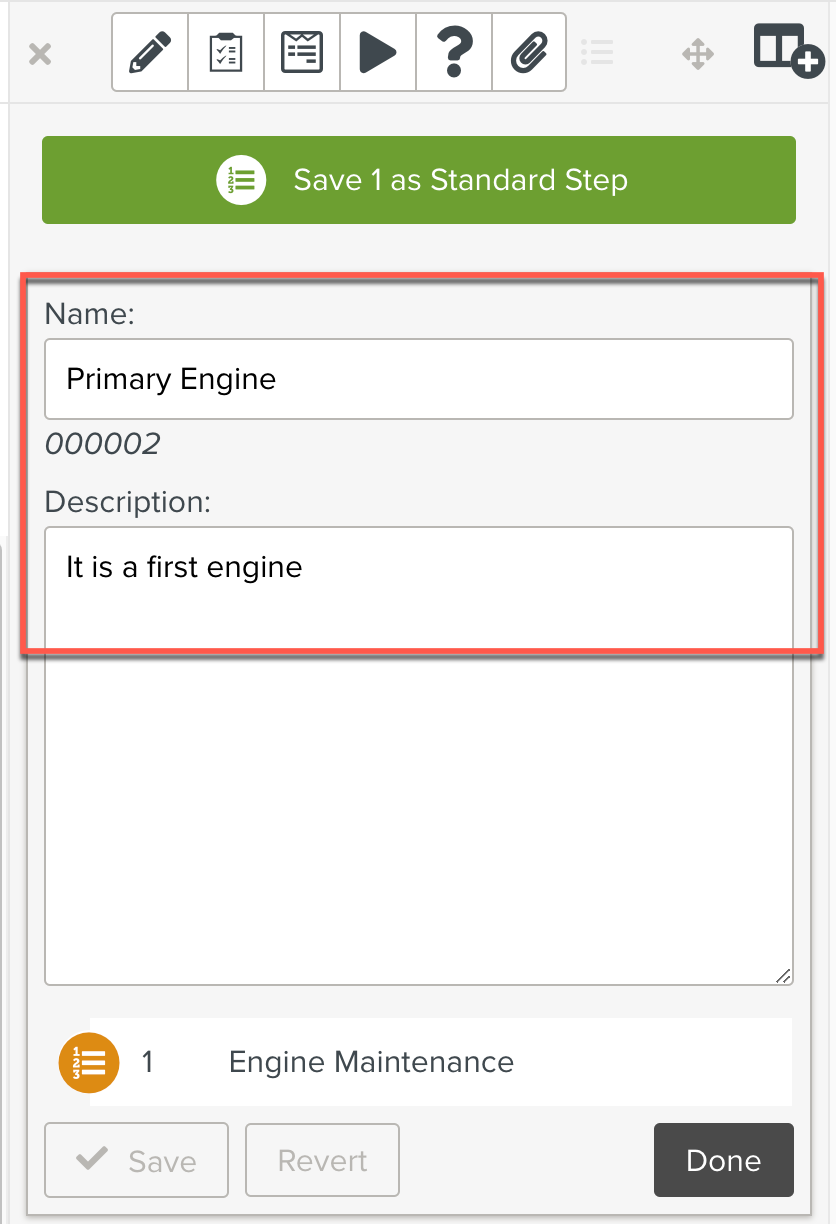The width and height of the screenshot is (836, 1224).
Task: Open the paperclip attachments tab
Action: coord(529,52)
